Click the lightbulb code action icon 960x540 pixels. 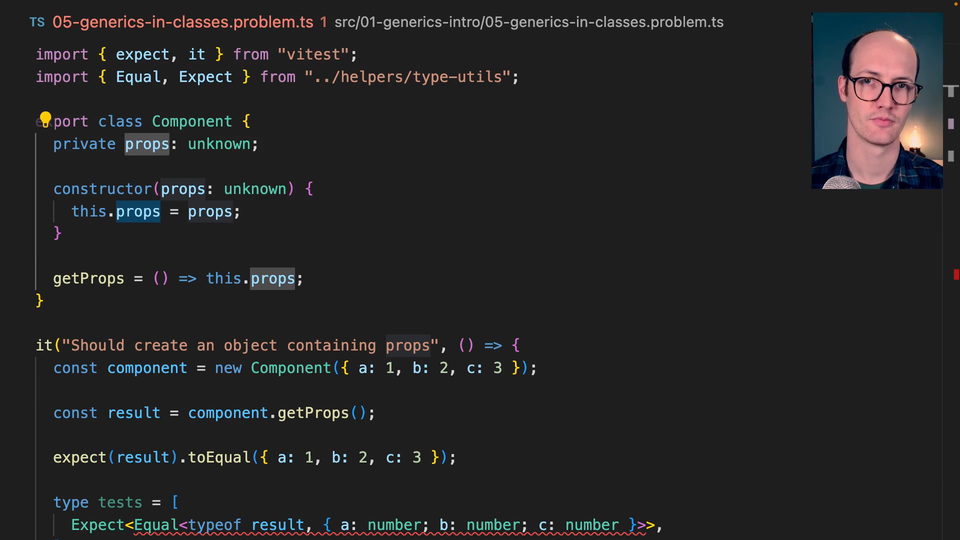(x=45, y=120)
